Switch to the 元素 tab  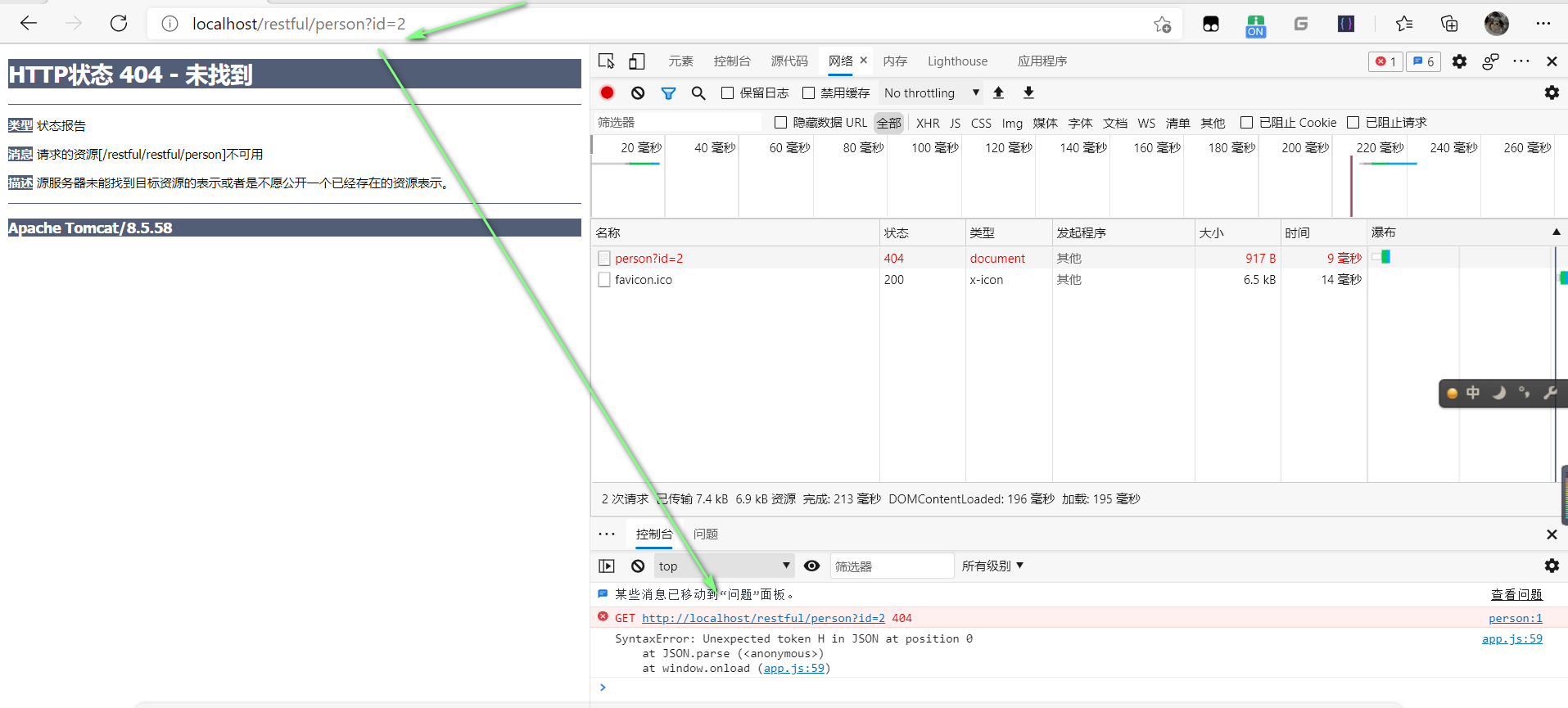[x=680, y=61]
